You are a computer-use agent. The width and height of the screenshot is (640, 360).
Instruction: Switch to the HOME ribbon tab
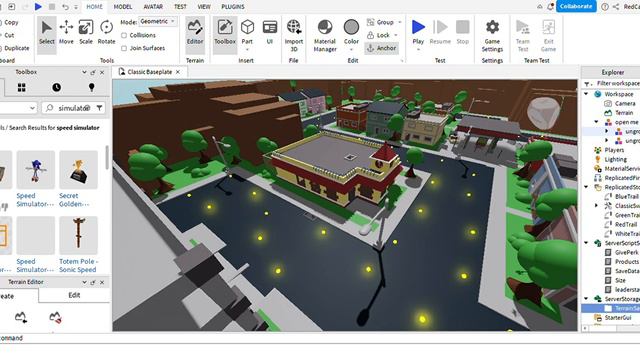pyautogui.click(x=95, y=7)
